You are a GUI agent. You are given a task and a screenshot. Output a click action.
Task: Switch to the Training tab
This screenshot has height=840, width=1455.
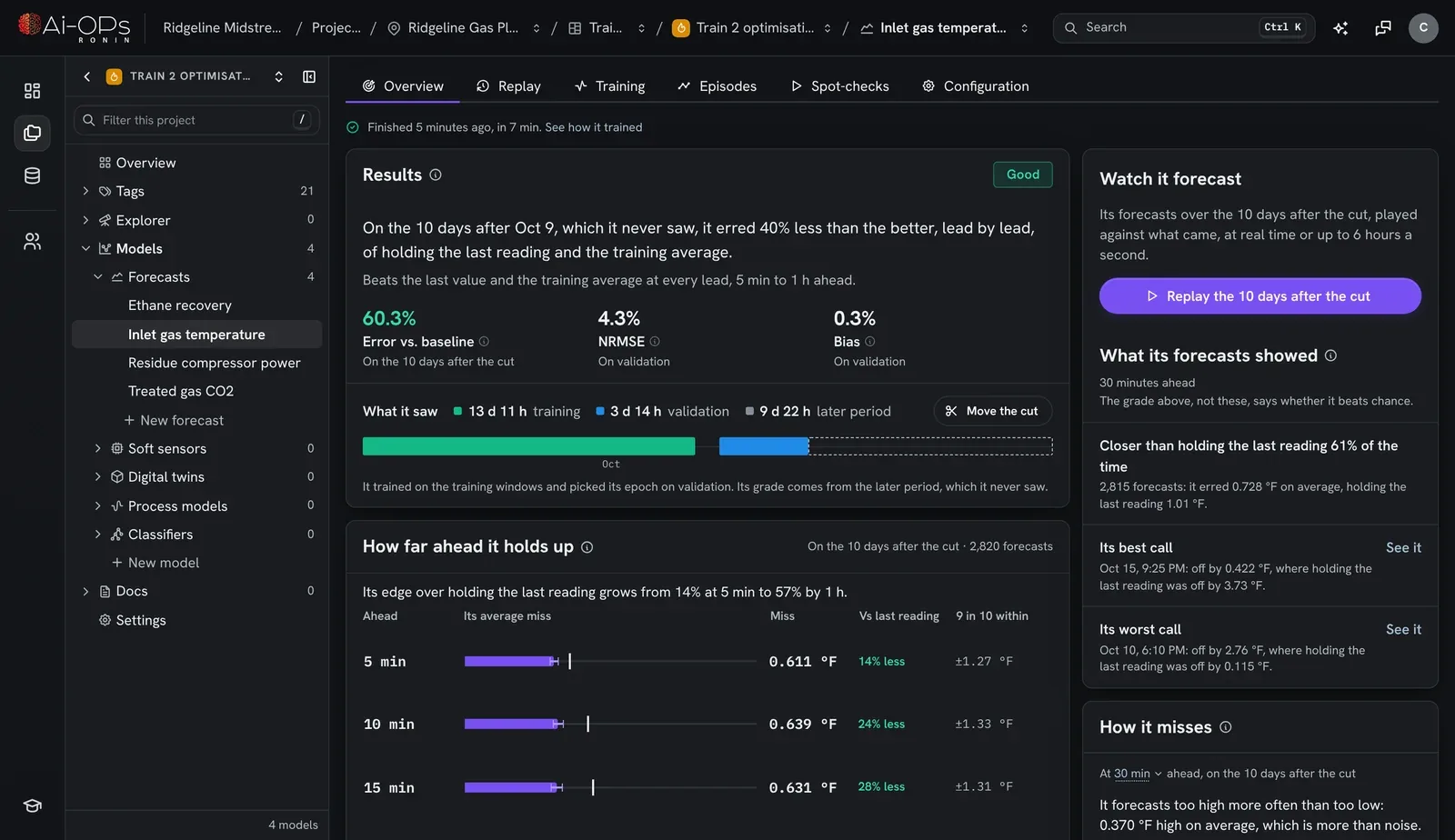(x=609, y=86)
